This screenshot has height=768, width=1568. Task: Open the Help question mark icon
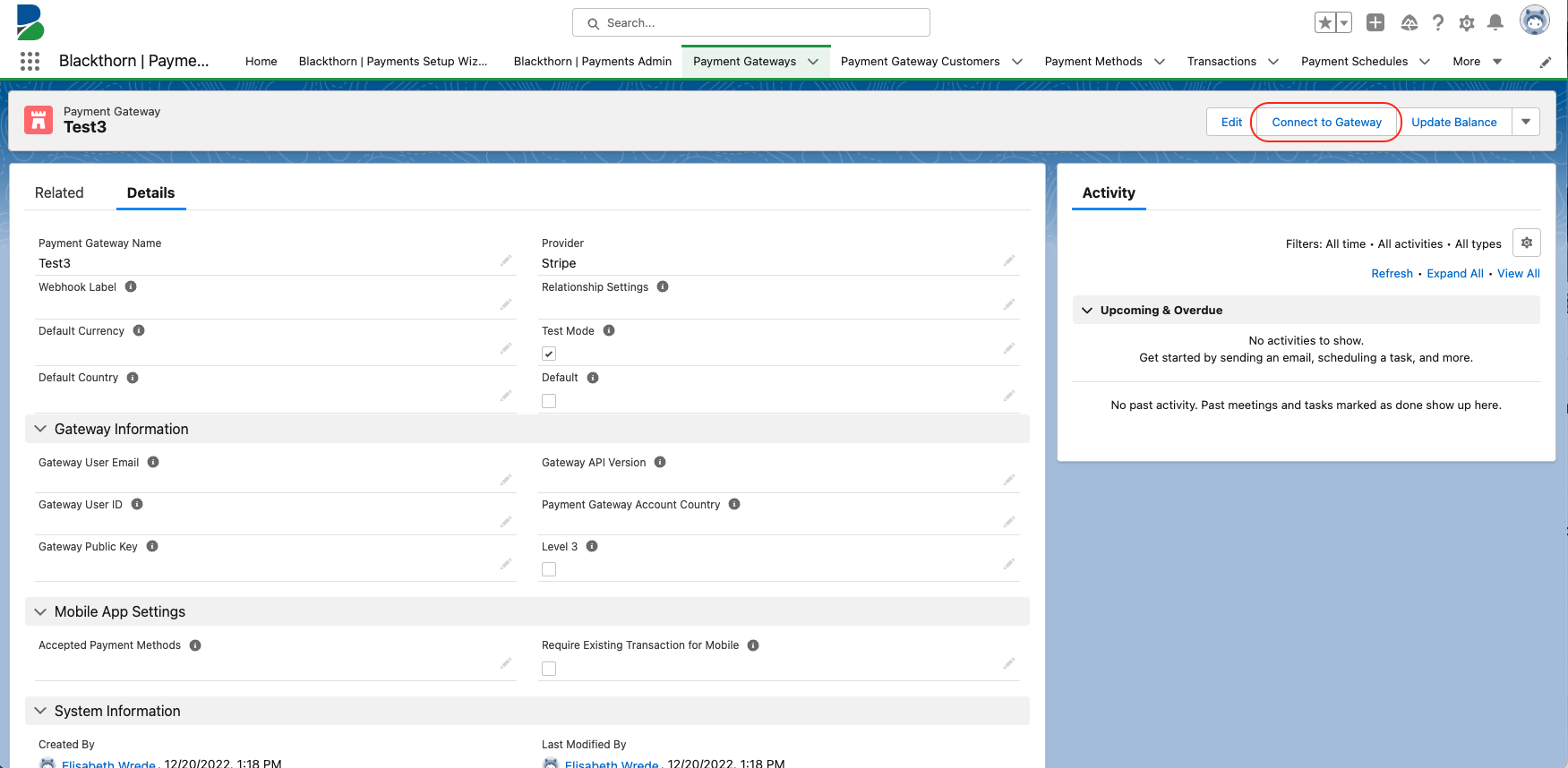1438,22
